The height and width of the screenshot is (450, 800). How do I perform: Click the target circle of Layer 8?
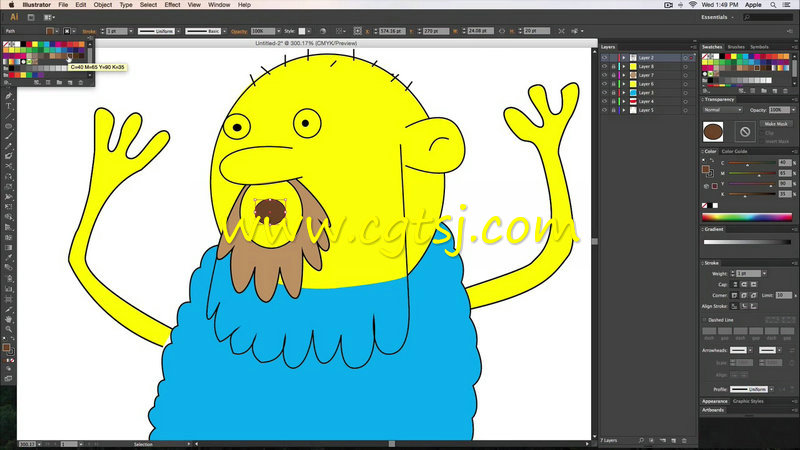click(x=685, y=66)
